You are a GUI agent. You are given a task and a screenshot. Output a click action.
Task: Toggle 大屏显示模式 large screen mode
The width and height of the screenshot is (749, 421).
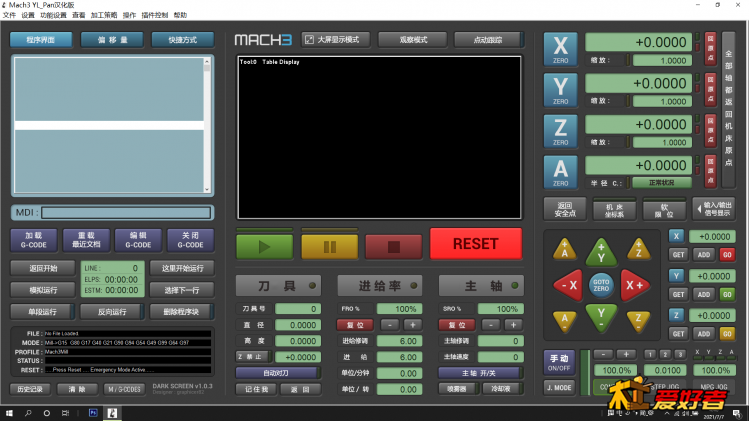click(x=336, y=40)
